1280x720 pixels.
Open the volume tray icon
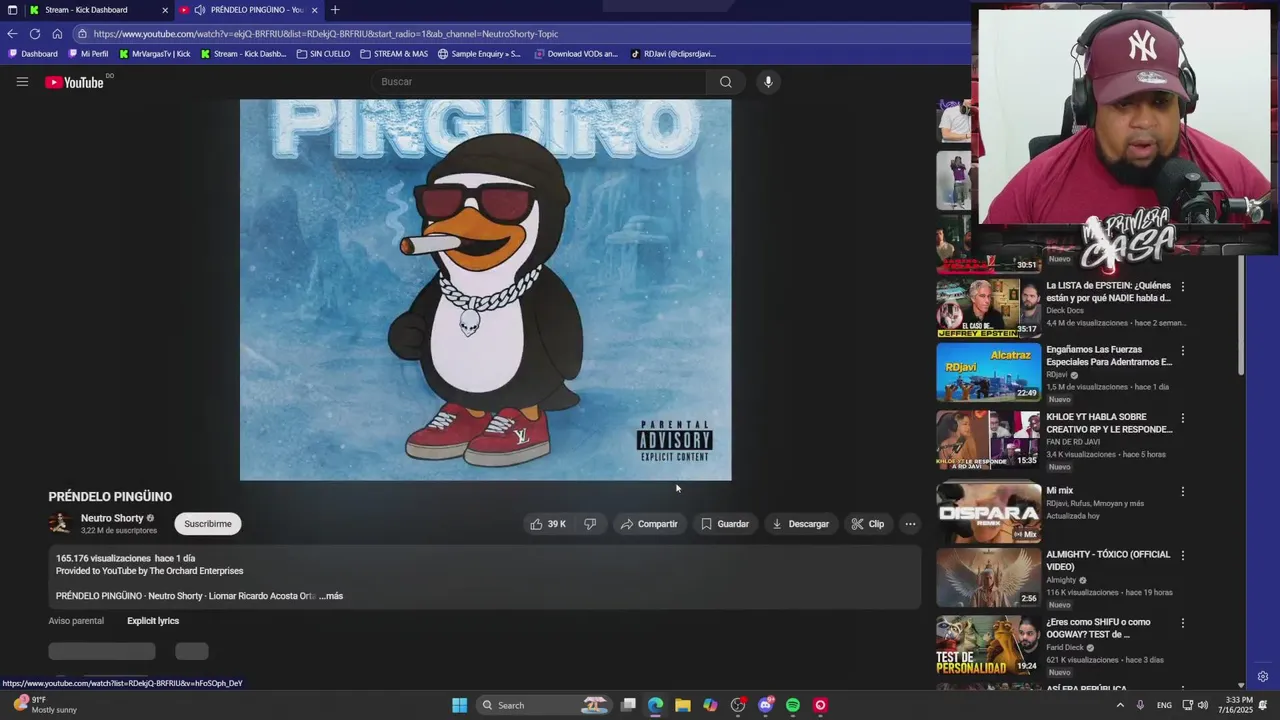1202,705
